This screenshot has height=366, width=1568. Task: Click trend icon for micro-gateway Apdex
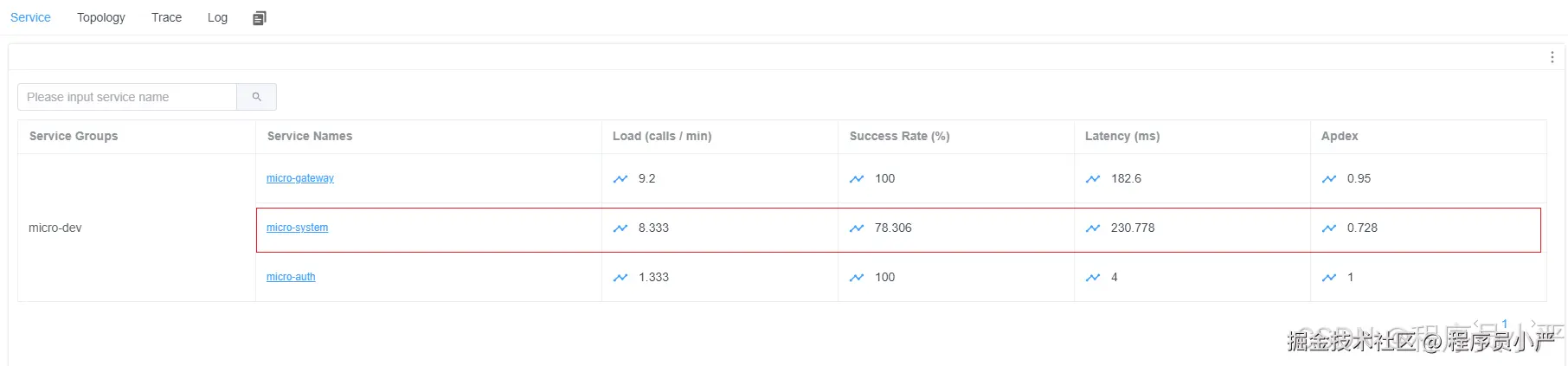pos(1329,179)
